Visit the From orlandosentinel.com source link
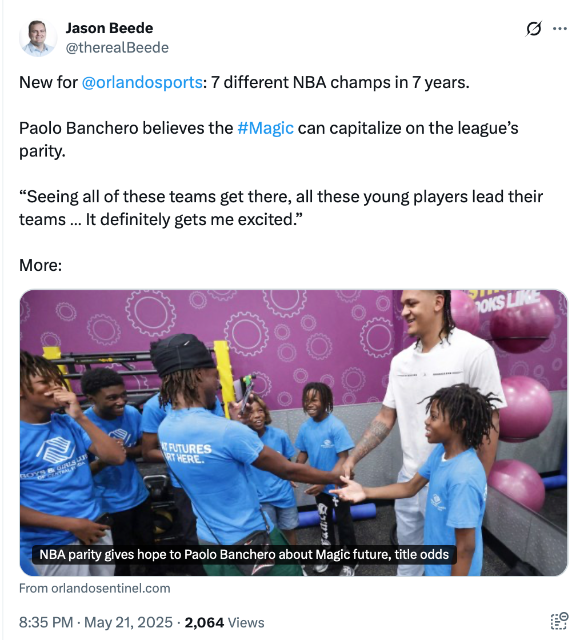 coord(95,589)
